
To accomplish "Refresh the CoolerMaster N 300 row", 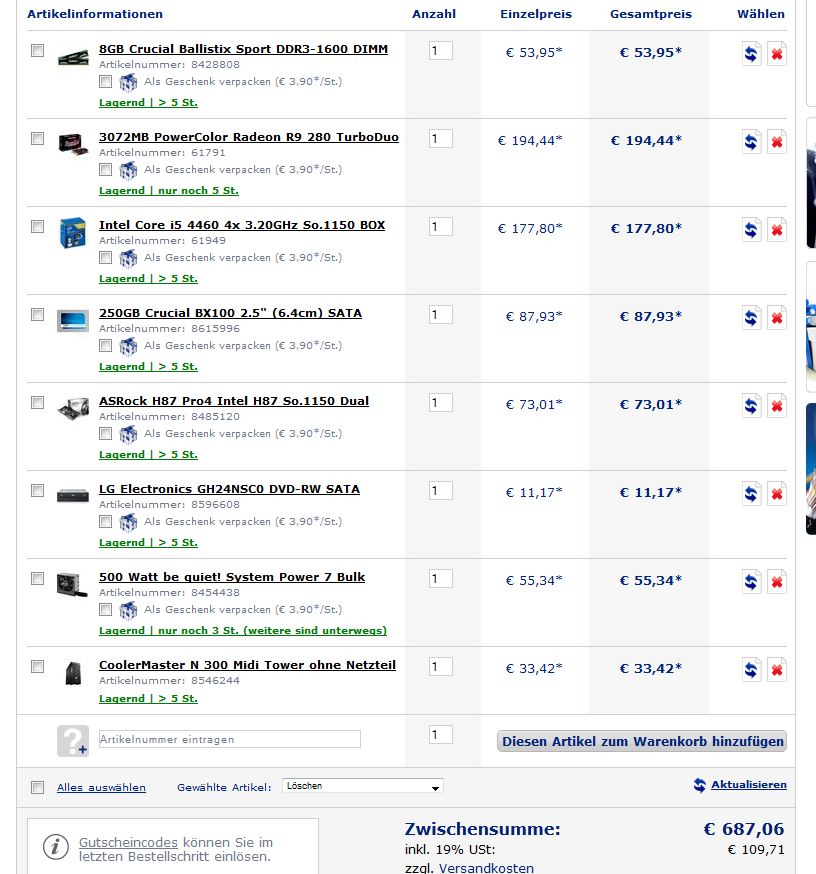I will pyautogui.click(x=751, y=671).
